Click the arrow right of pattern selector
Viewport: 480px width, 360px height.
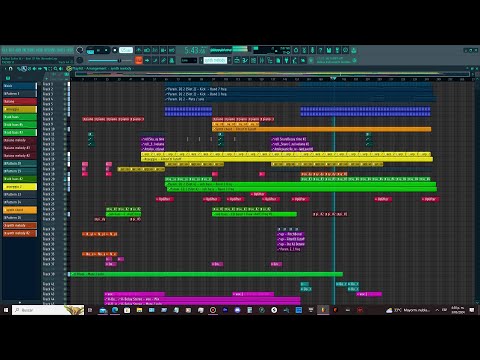(229, 60)
